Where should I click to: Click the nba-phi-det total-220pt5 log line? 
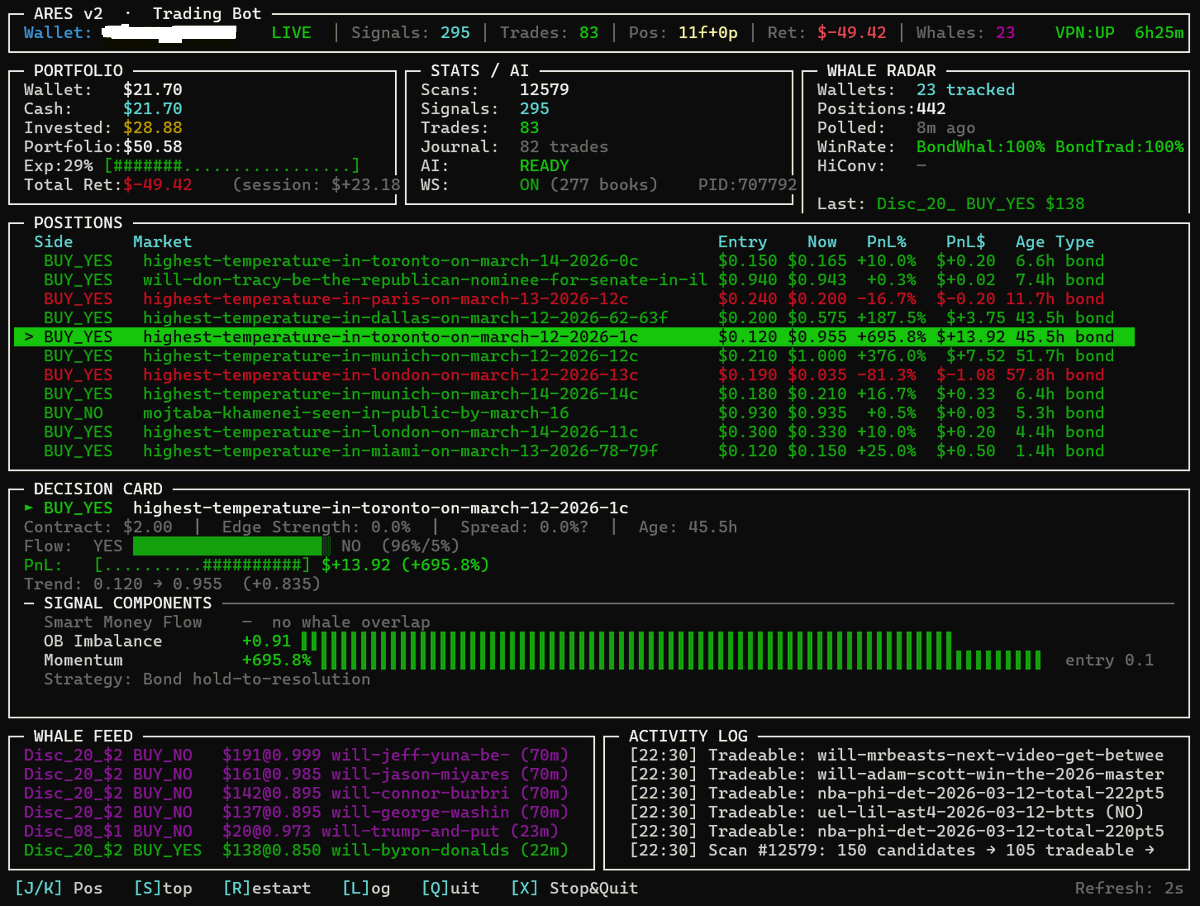(x=896, y=831)
